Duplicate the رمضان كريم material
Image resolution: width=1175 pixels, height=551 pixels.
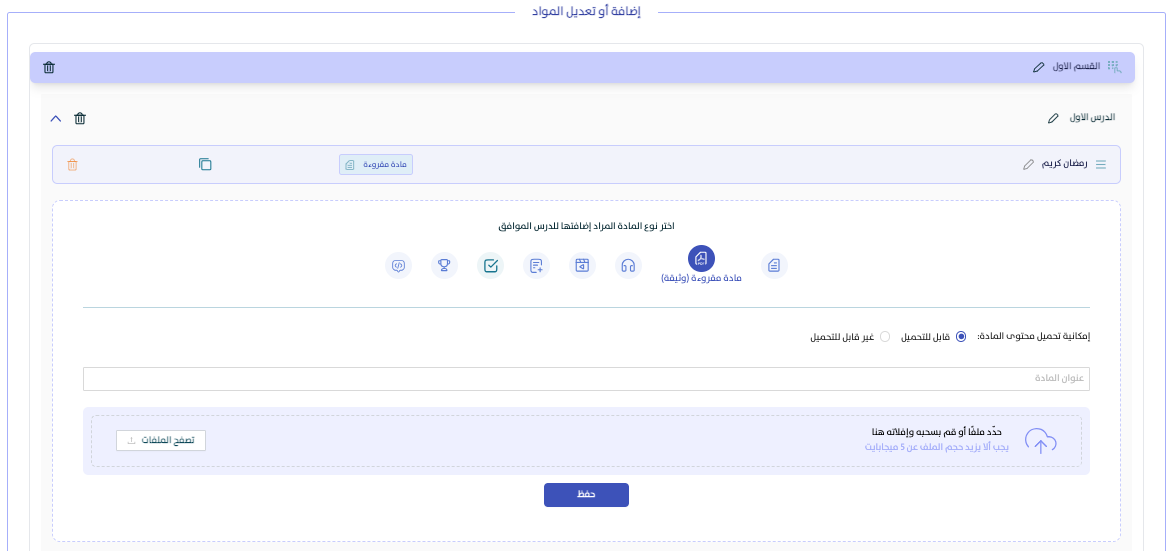(x=205, y=164)
